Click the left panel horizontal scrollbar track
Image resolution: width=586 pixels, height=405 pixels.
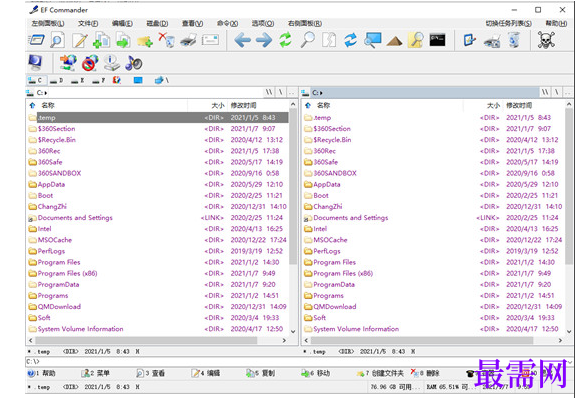(157, 340)
